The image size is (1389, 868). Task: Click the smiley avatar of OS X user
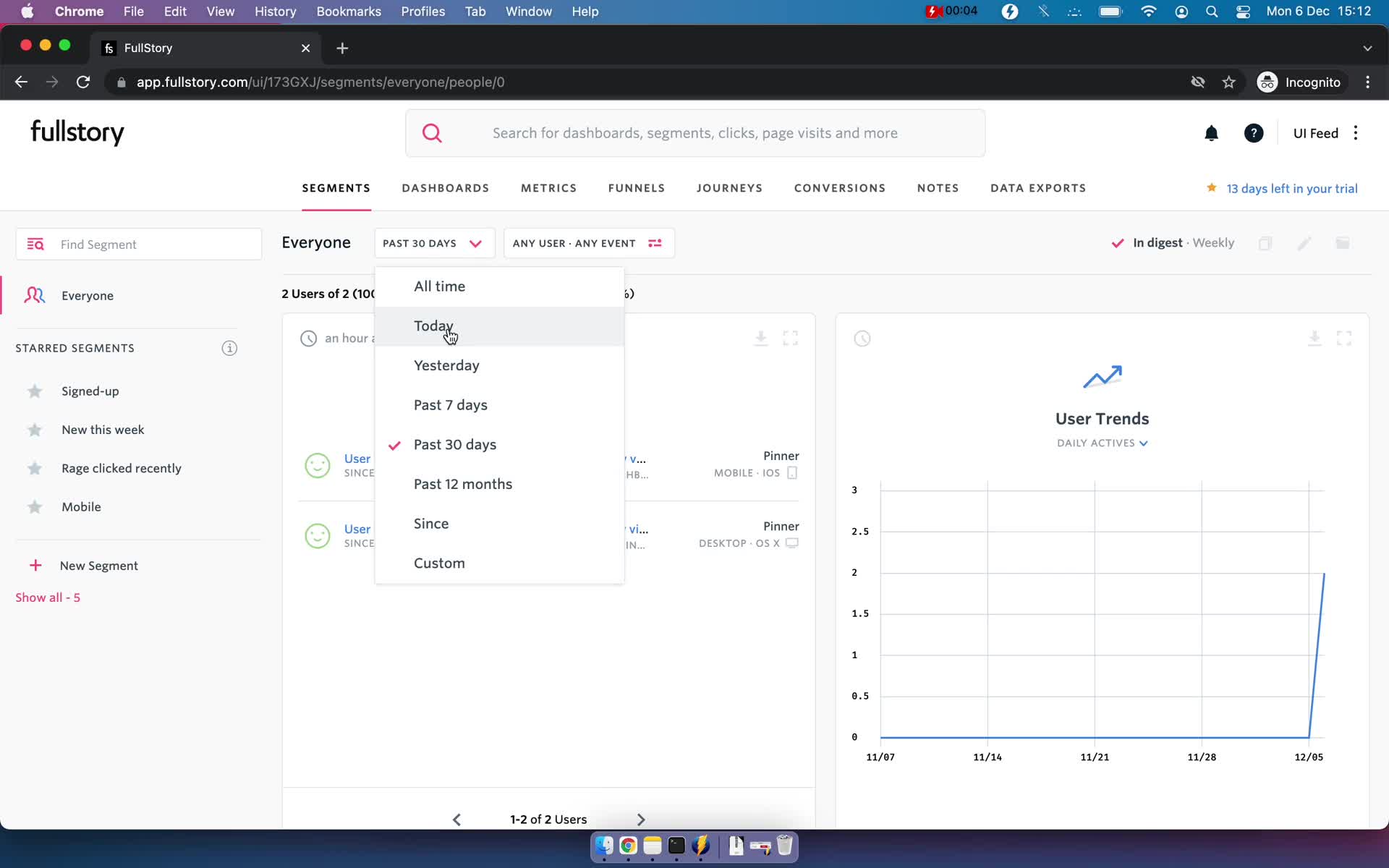[x=317, y=536]
